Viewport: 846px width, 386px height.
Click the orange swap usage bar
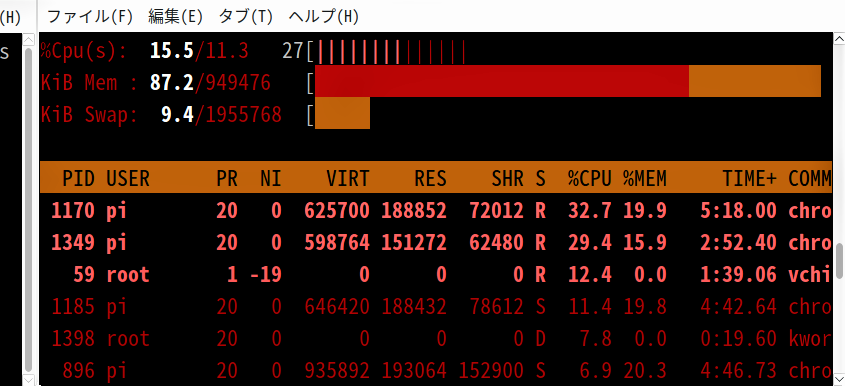(343, 113)
